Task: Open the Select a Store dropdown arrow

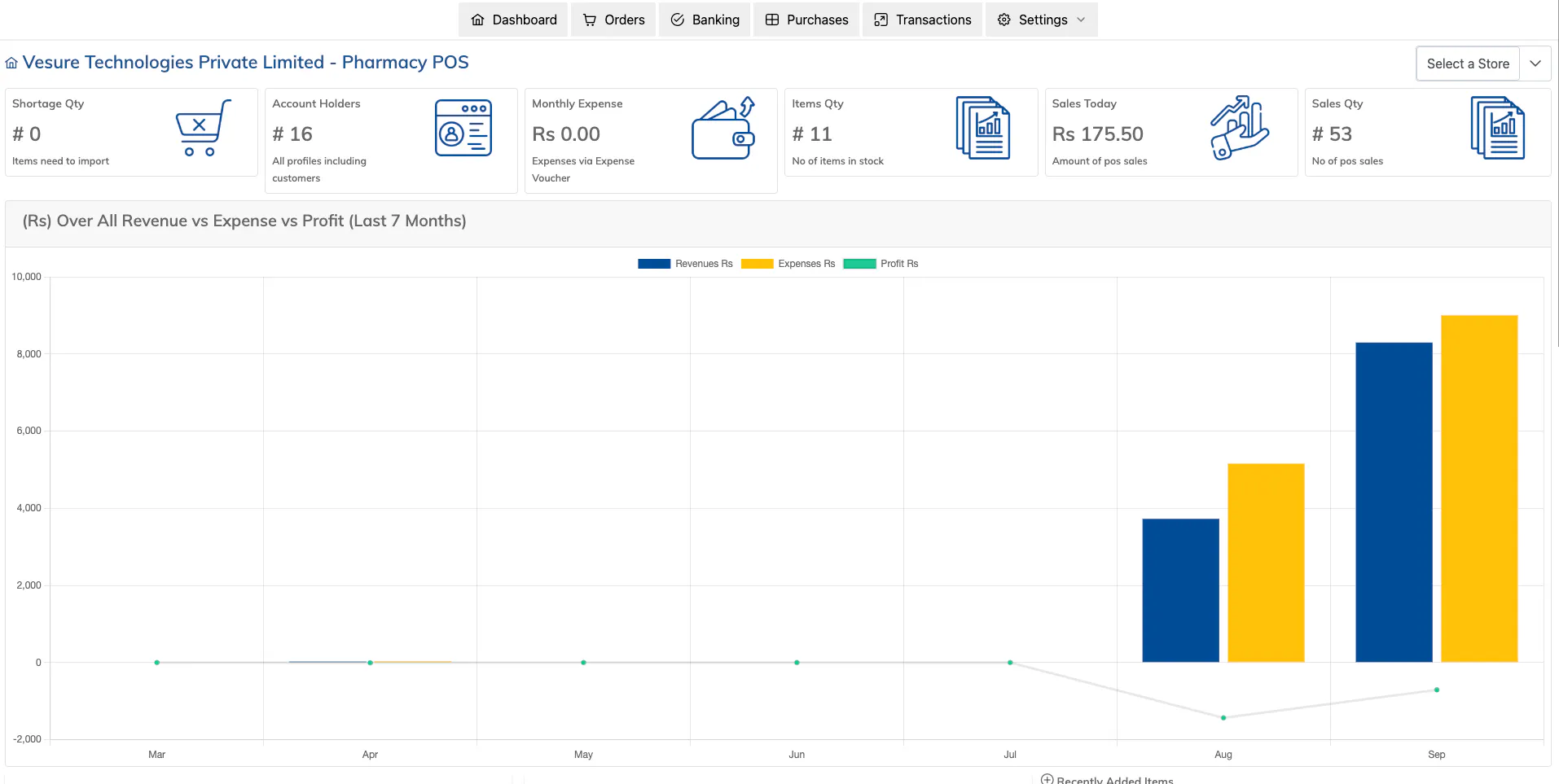Action: 1535,64
